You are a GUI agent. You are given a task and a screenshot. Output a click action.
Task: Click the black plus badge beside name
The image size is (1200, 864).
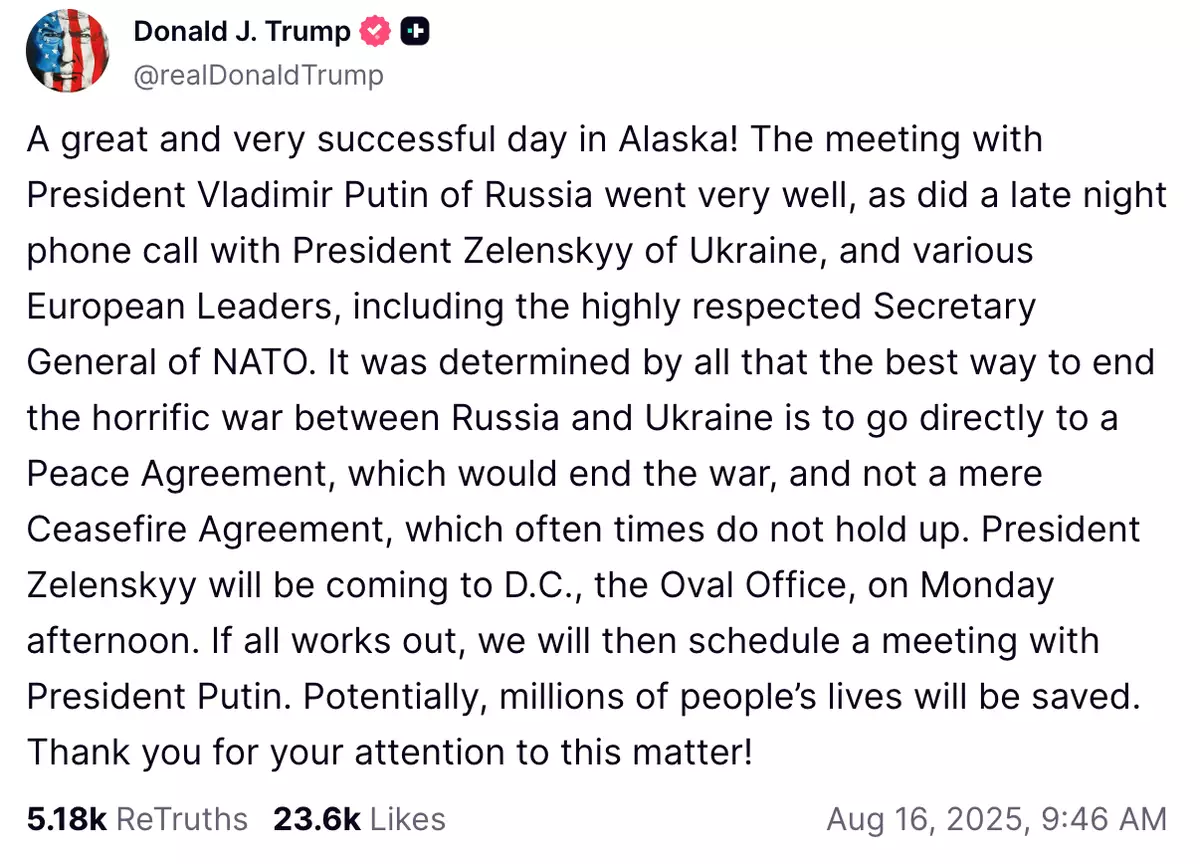(x=415, y=32)
